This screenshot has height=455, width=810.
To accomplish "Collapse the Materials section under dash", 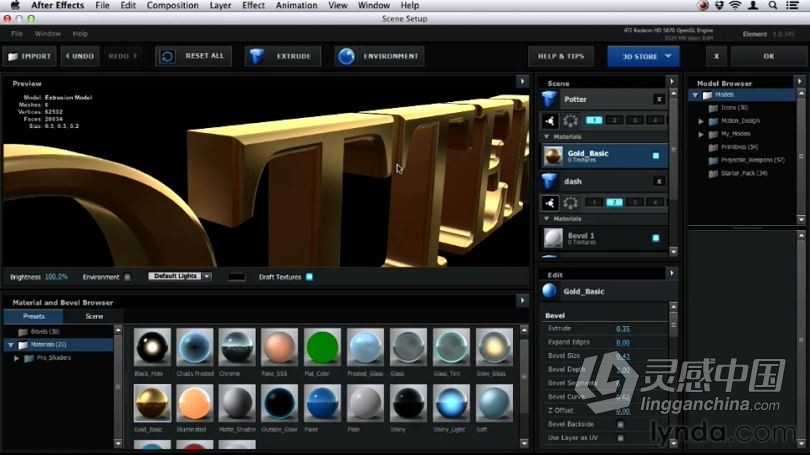I will pyautogui.click(x=547, y=219).
